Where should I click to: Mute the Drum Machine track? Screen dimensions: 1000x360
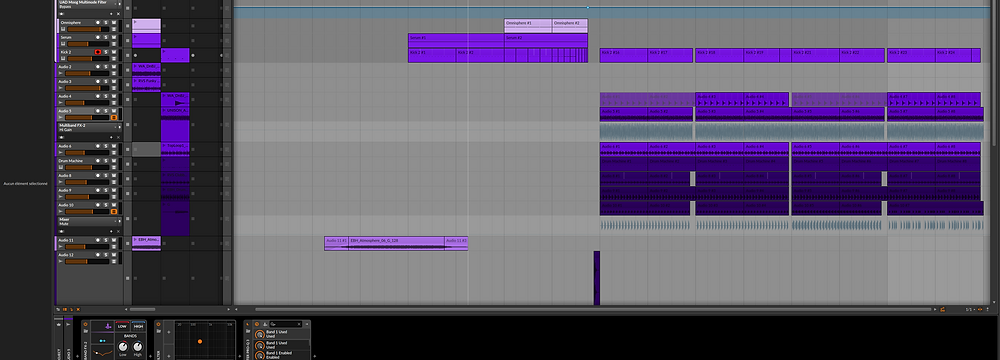pos(114,161)
